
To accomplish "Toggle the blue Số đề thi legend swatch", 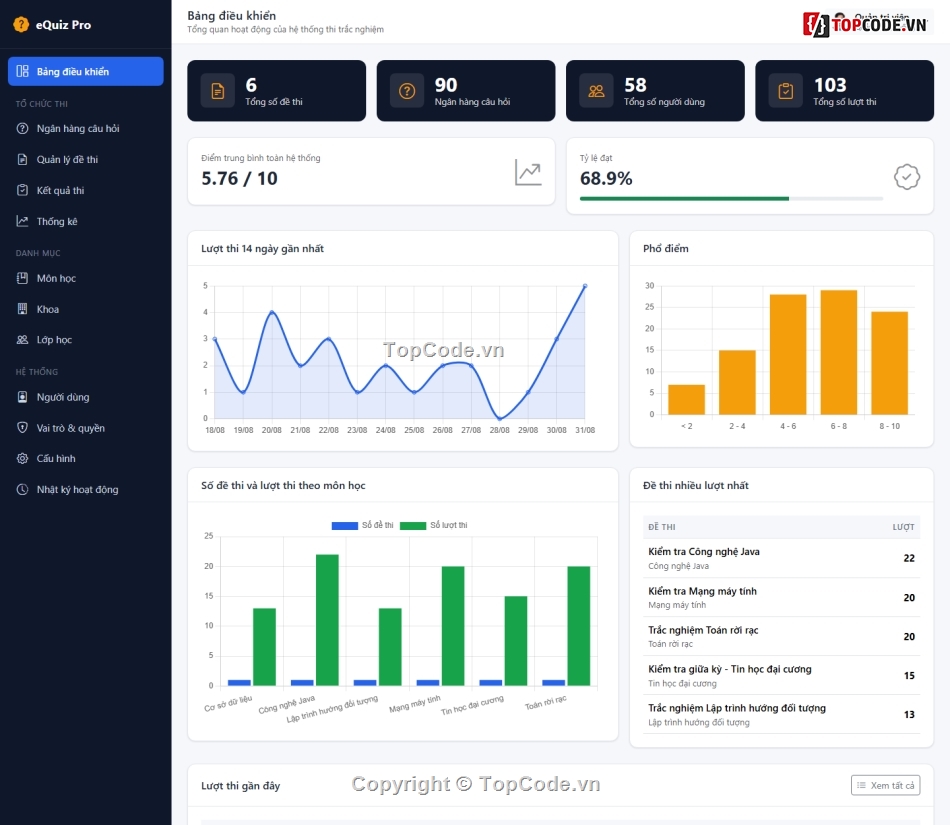I will (x=345, y=525).
